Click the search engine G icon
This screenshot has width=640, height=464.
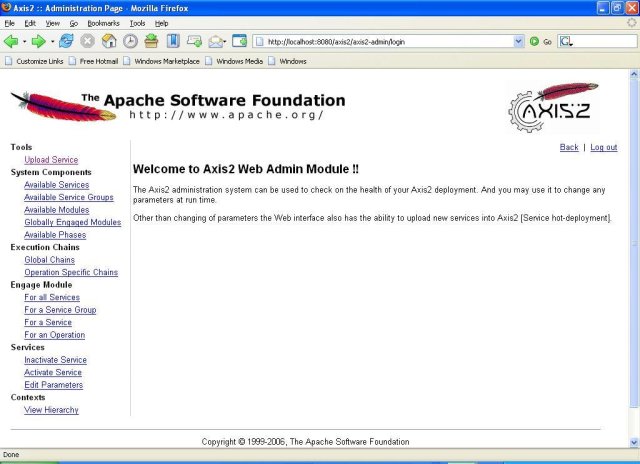tap(566, 41)
